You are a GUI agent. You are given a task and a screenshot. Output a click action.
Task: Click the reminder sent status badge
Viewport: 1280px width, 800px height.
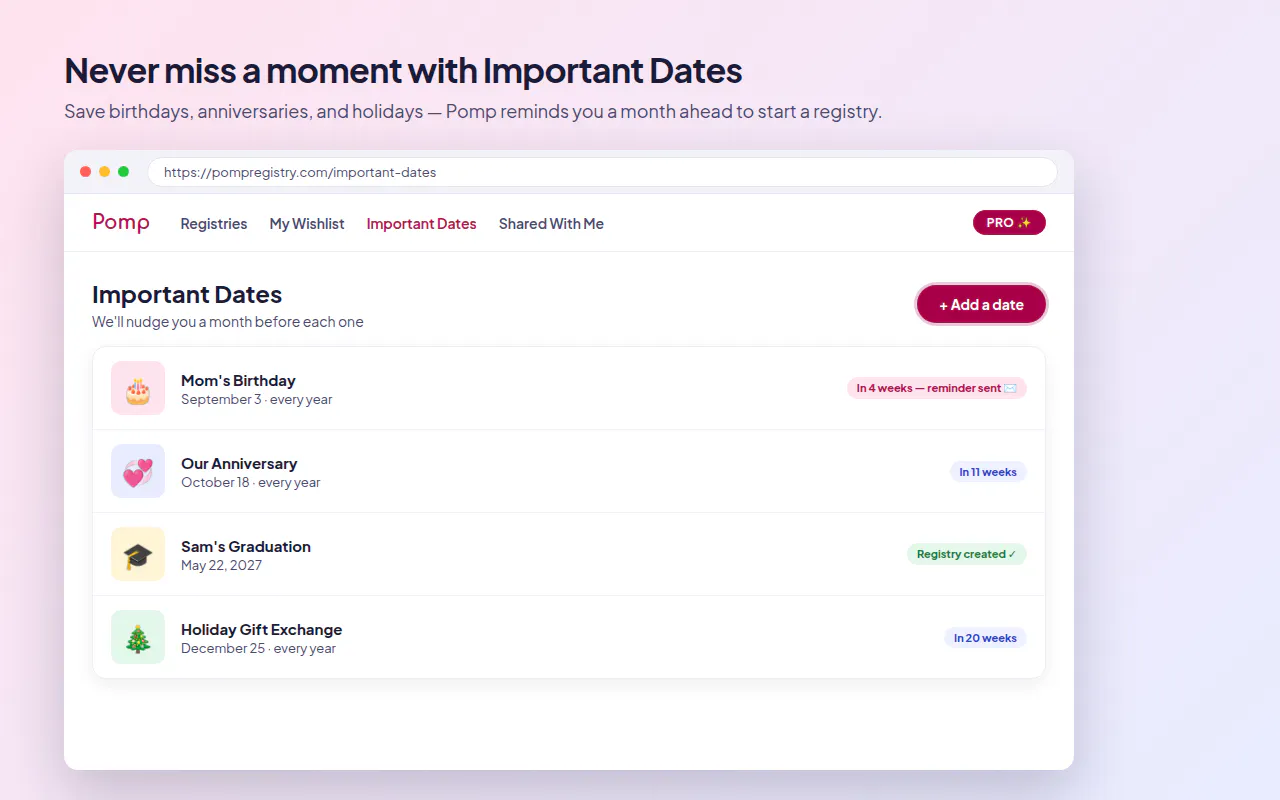(x=937, y=388)
